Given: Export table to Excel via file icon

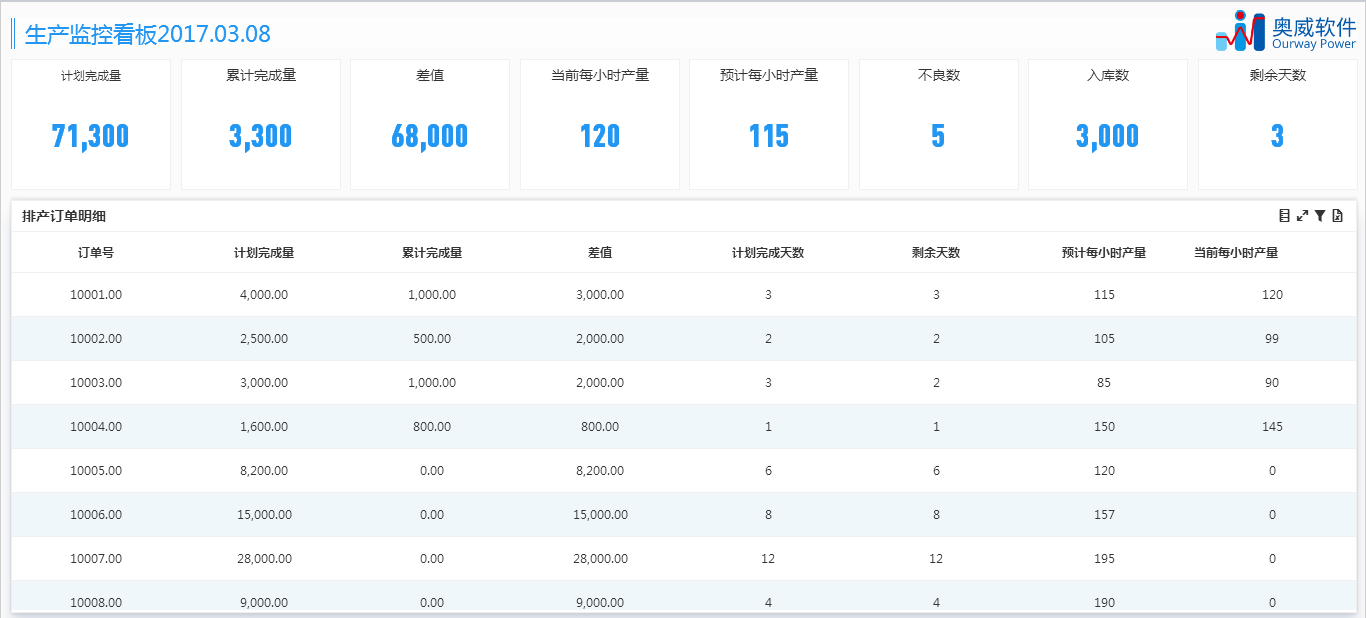Looking at the screenshot, I should tap(1338, 216).
